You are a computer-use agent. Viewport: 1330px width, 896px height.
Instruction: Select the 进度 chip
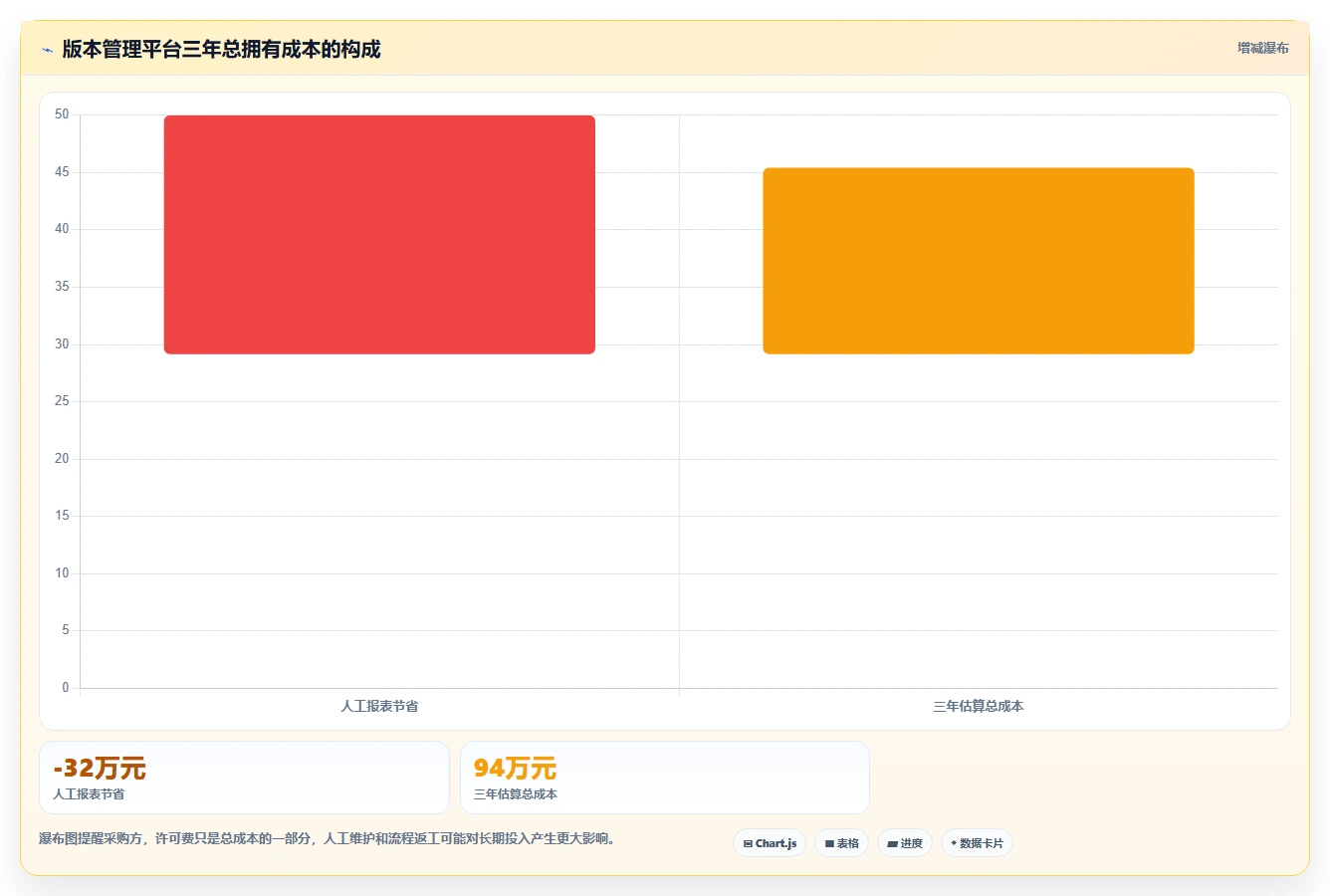pos(905,843)
